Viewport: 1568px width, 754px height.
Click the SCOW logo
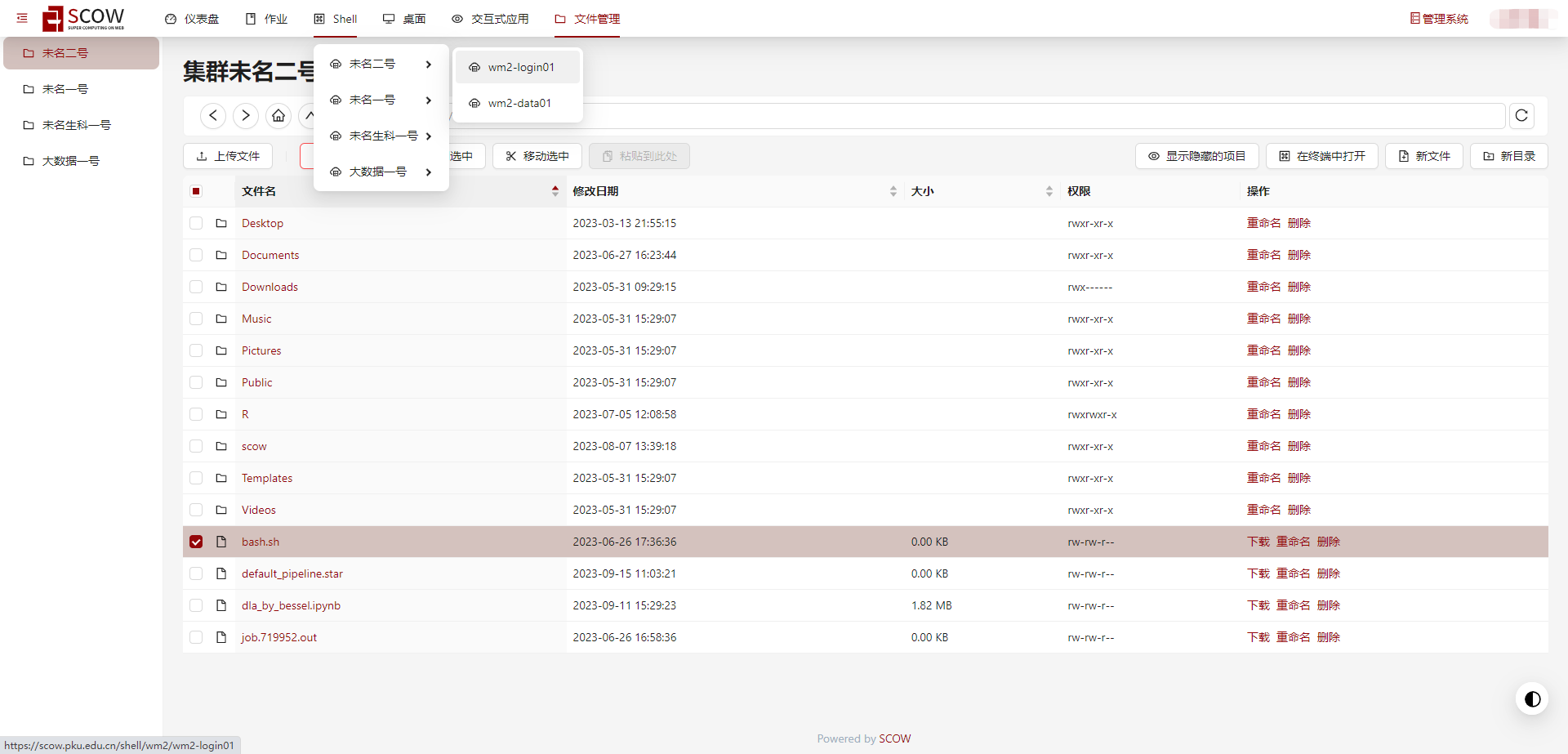[84, 18]
